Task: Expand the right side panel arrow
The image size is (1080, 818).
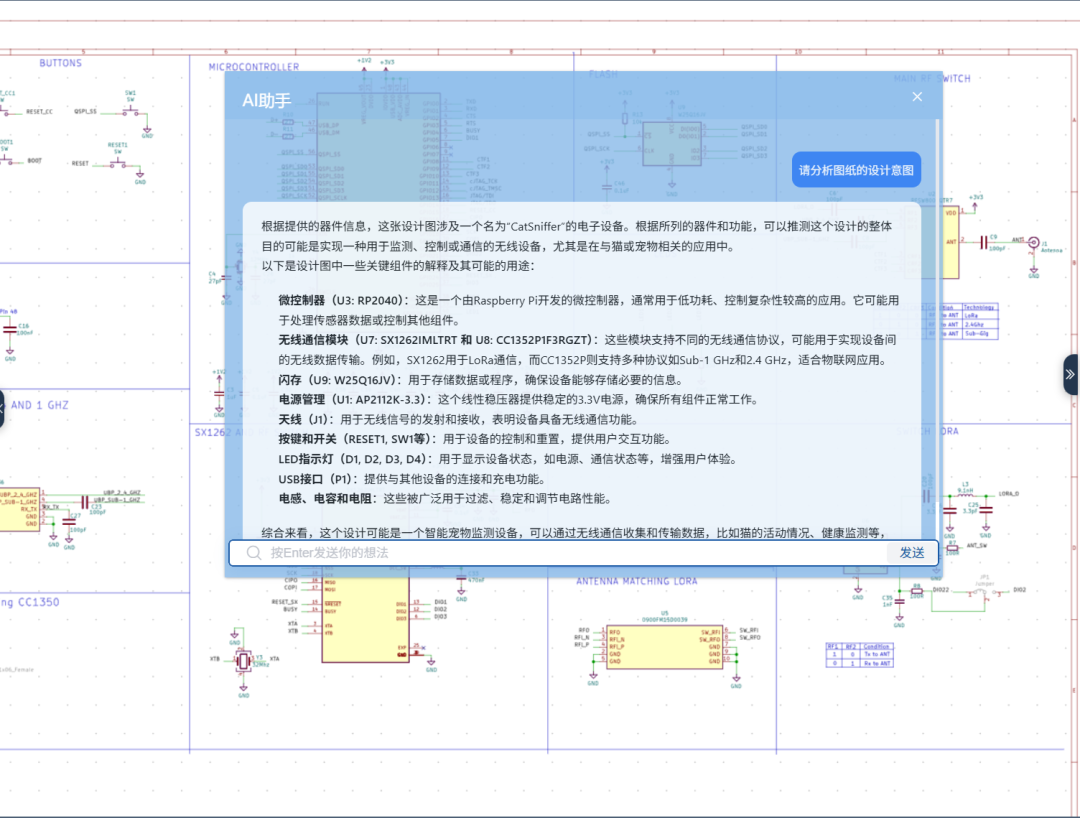Action: coord(1071,375)
